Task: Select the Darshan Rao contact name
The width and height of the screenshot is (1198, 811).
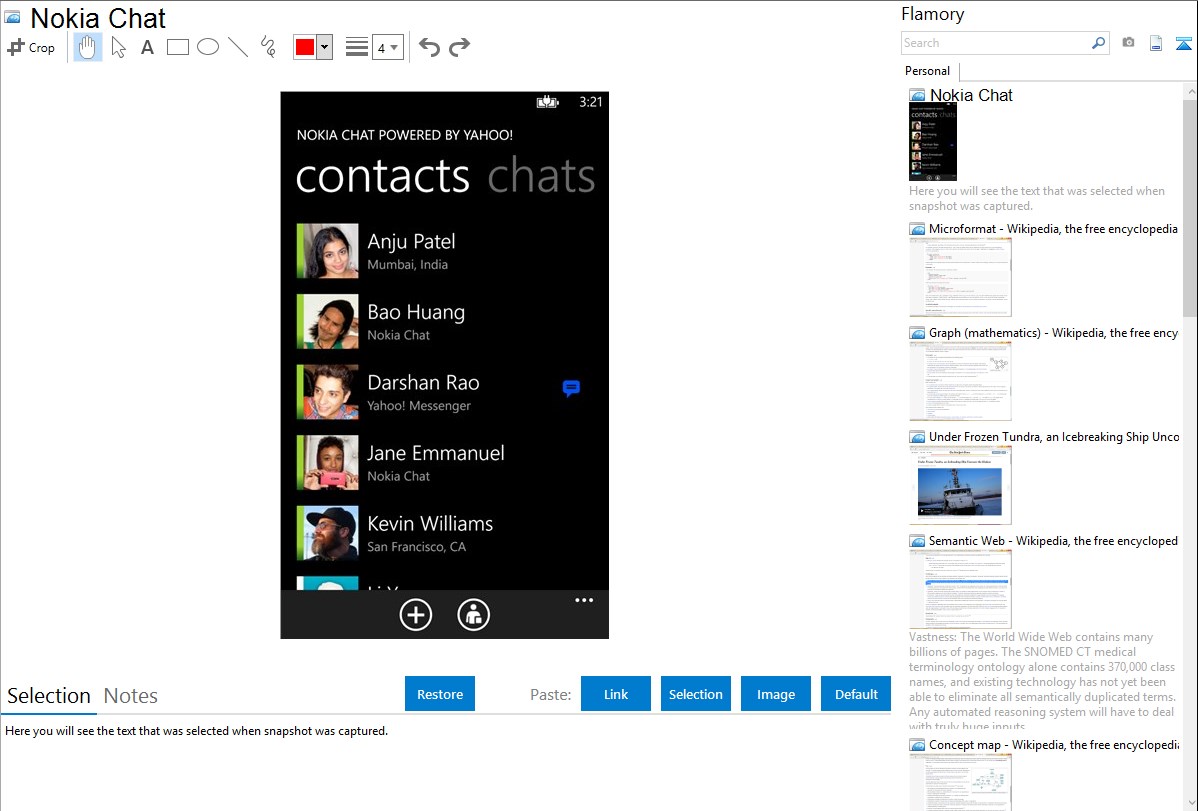Action: point(423,383)
